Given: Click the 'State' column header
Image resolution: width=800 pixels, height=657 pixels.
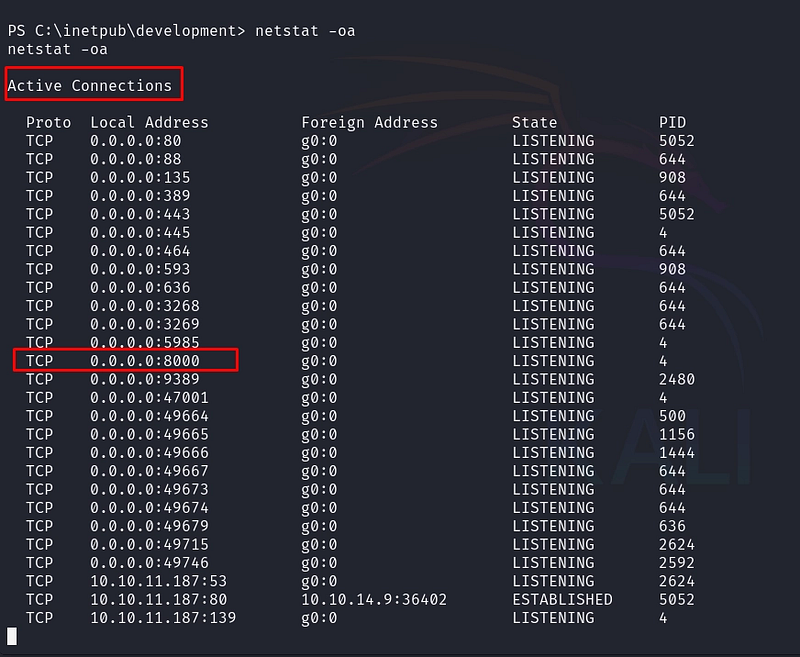Looking at the screenshot, I should (x=535, y=122).
